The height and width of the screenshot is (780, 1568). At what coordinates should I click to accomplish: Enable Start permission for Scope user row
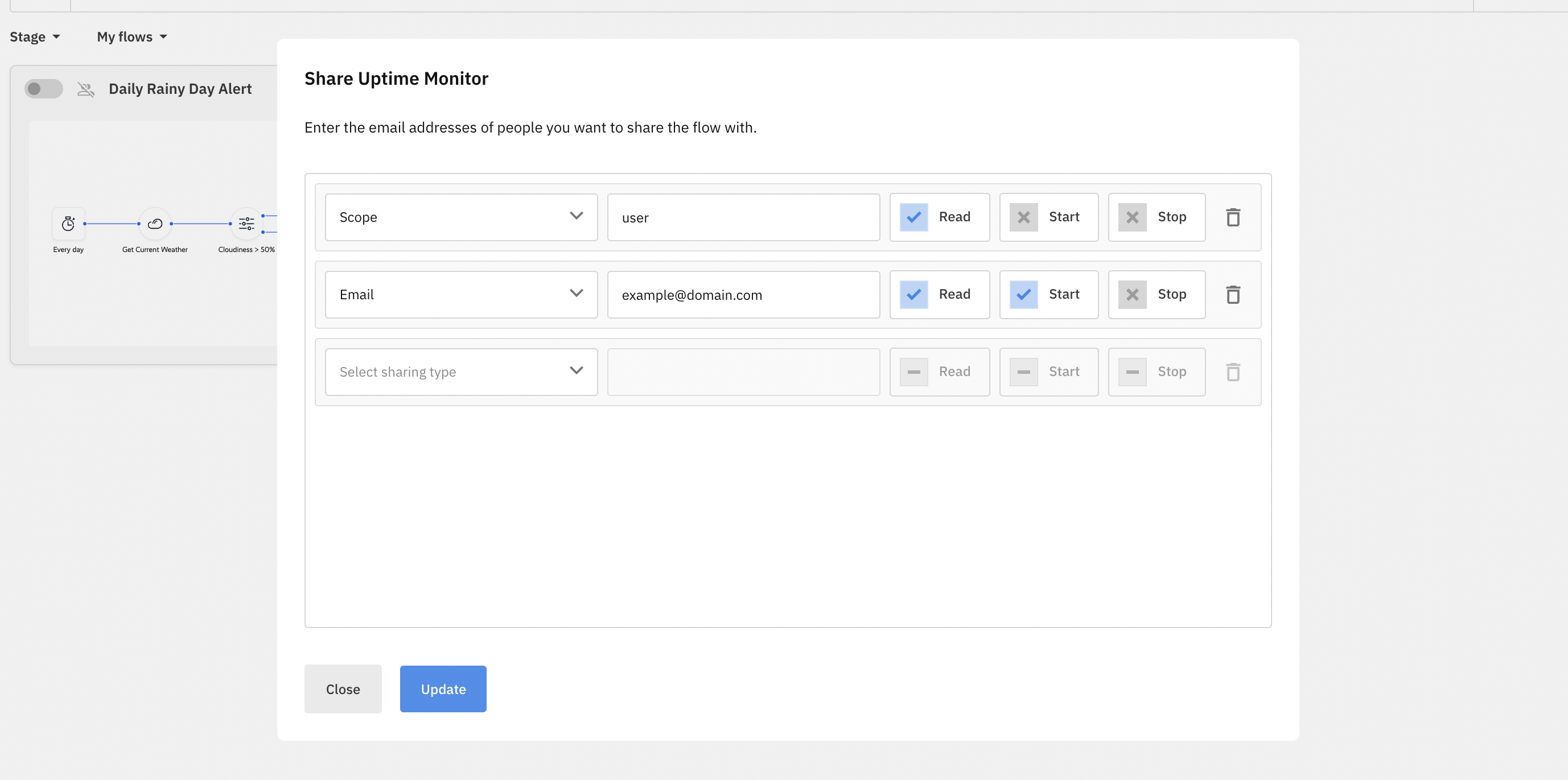coord(1023,217)
